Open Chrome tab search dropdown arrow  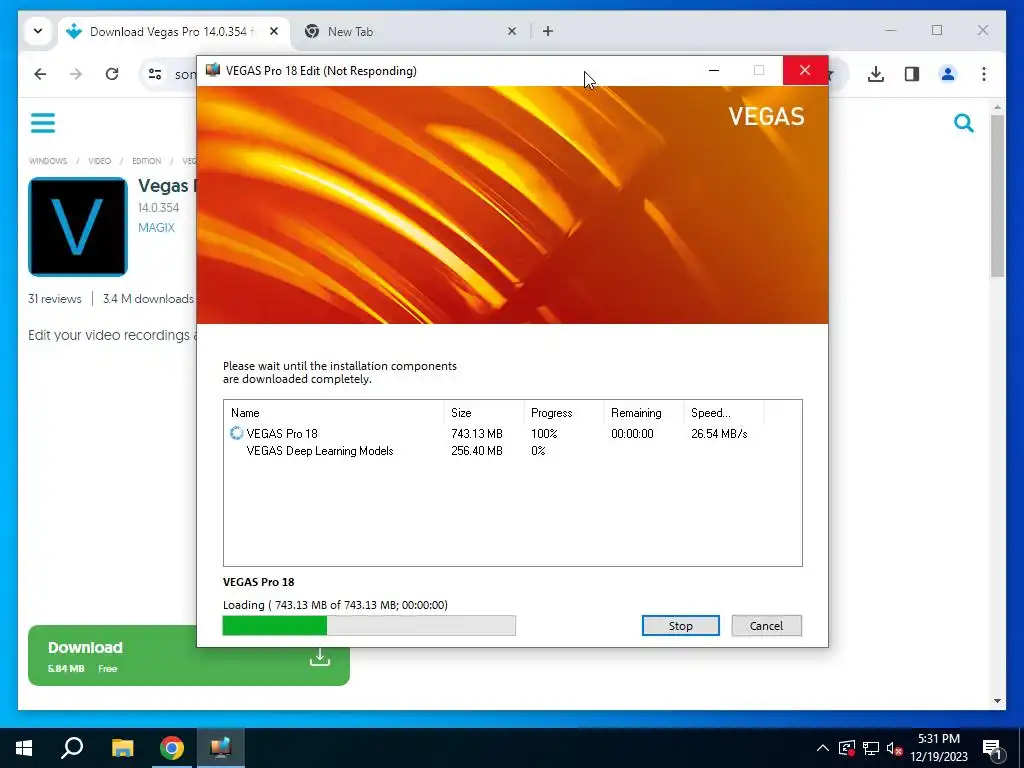pyautogui.click(x=38, y=31)
